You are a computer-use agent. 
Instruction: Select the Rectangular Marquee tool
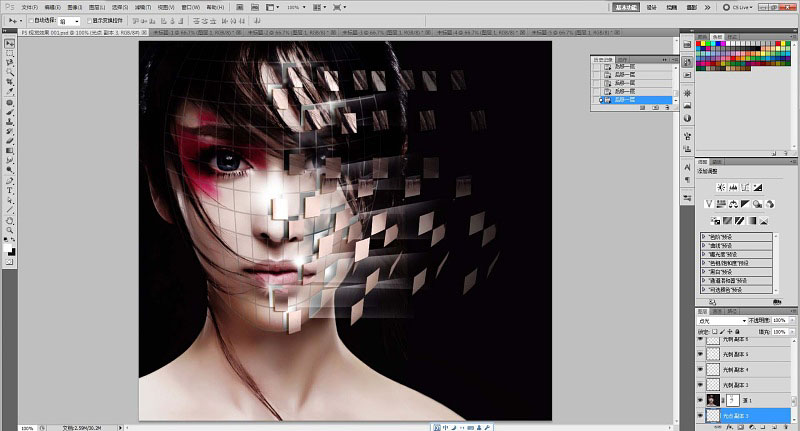click(10, 54)
